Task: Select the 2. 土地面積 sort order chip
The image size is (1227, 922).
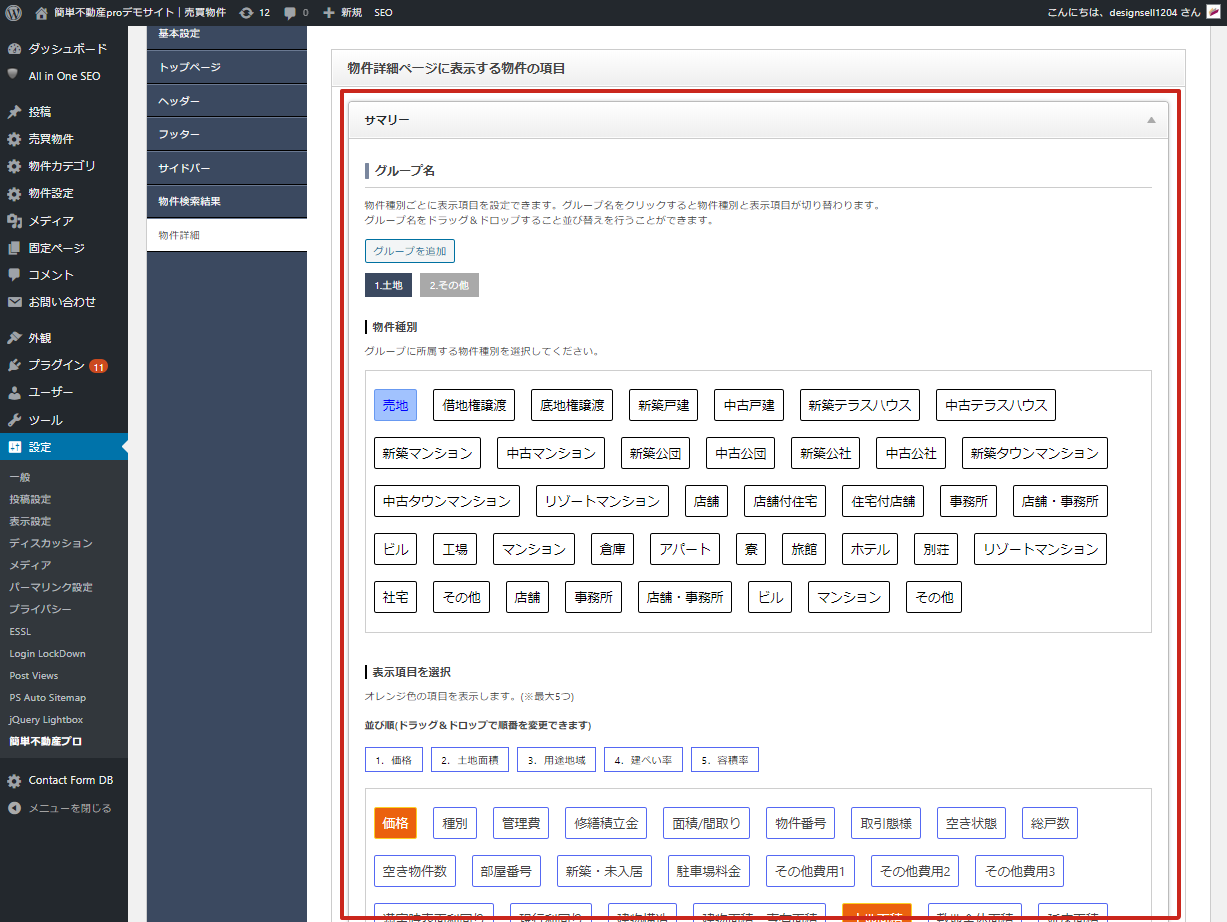Action: [471, 760]
